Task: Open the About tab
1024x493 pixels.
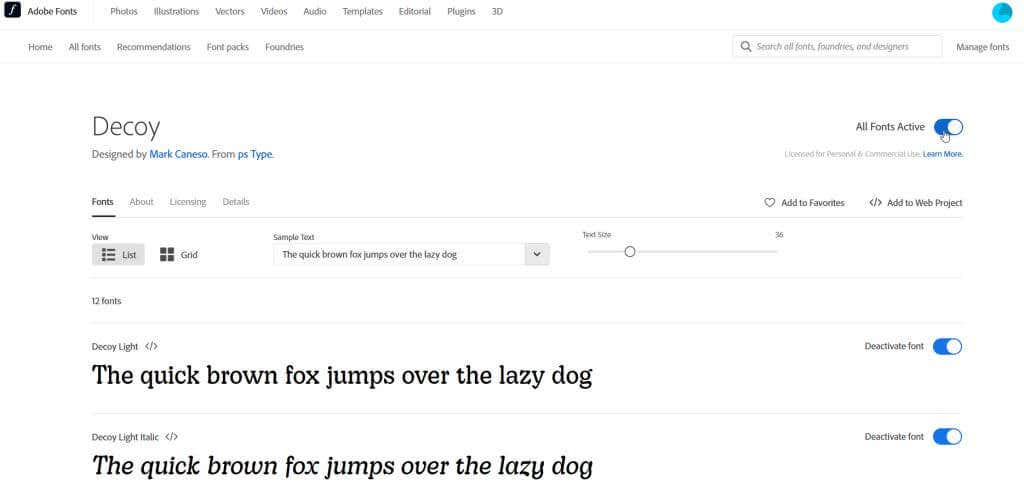Action: click(142, 202)
